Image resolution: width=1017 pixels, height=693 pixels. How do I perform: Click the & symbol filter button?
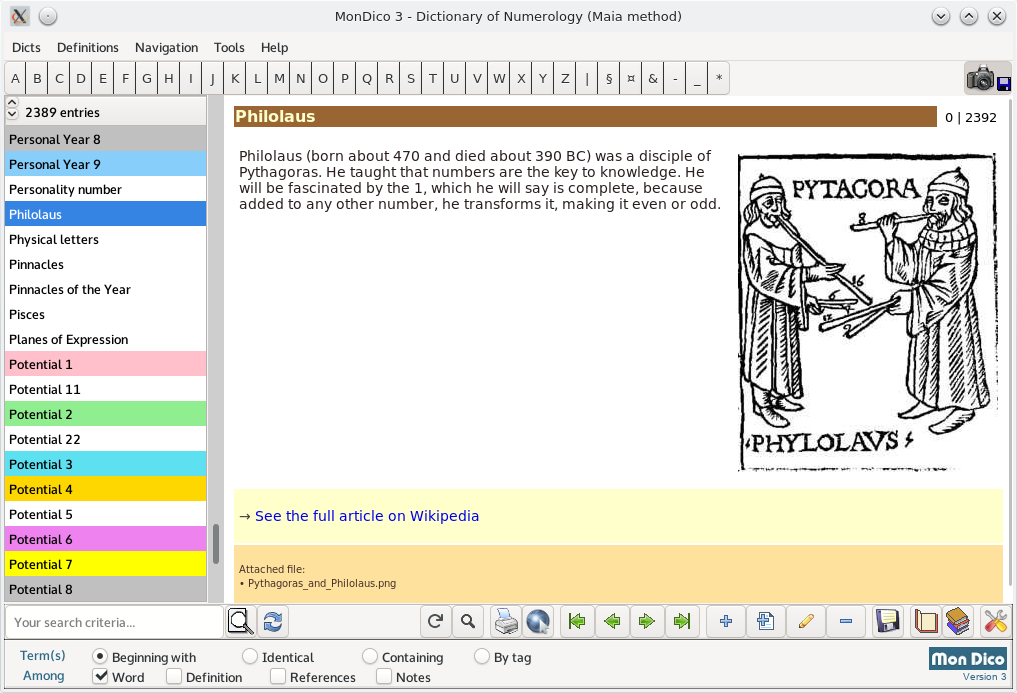tap(652, 79)
